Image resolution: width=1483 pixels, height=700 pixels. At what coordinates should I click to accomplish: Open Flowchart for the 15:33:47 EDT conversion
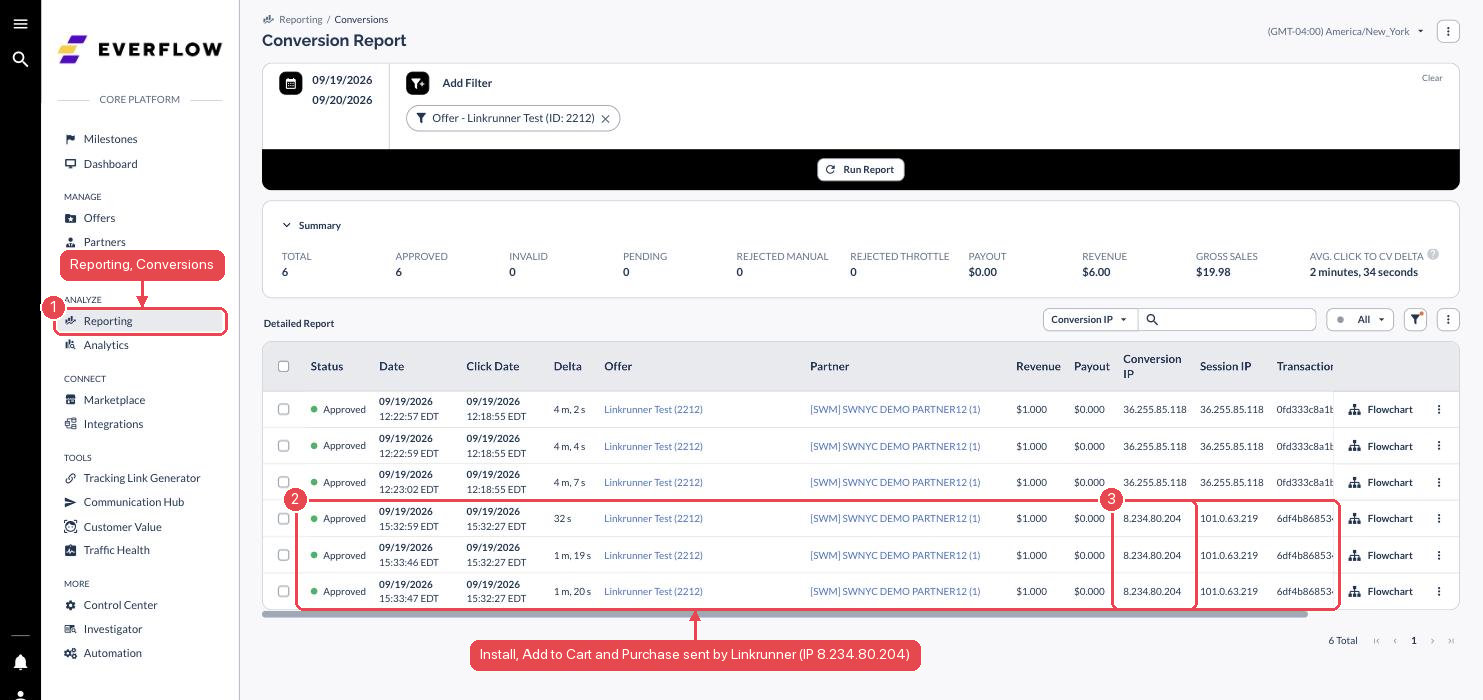coord(1381,591)
